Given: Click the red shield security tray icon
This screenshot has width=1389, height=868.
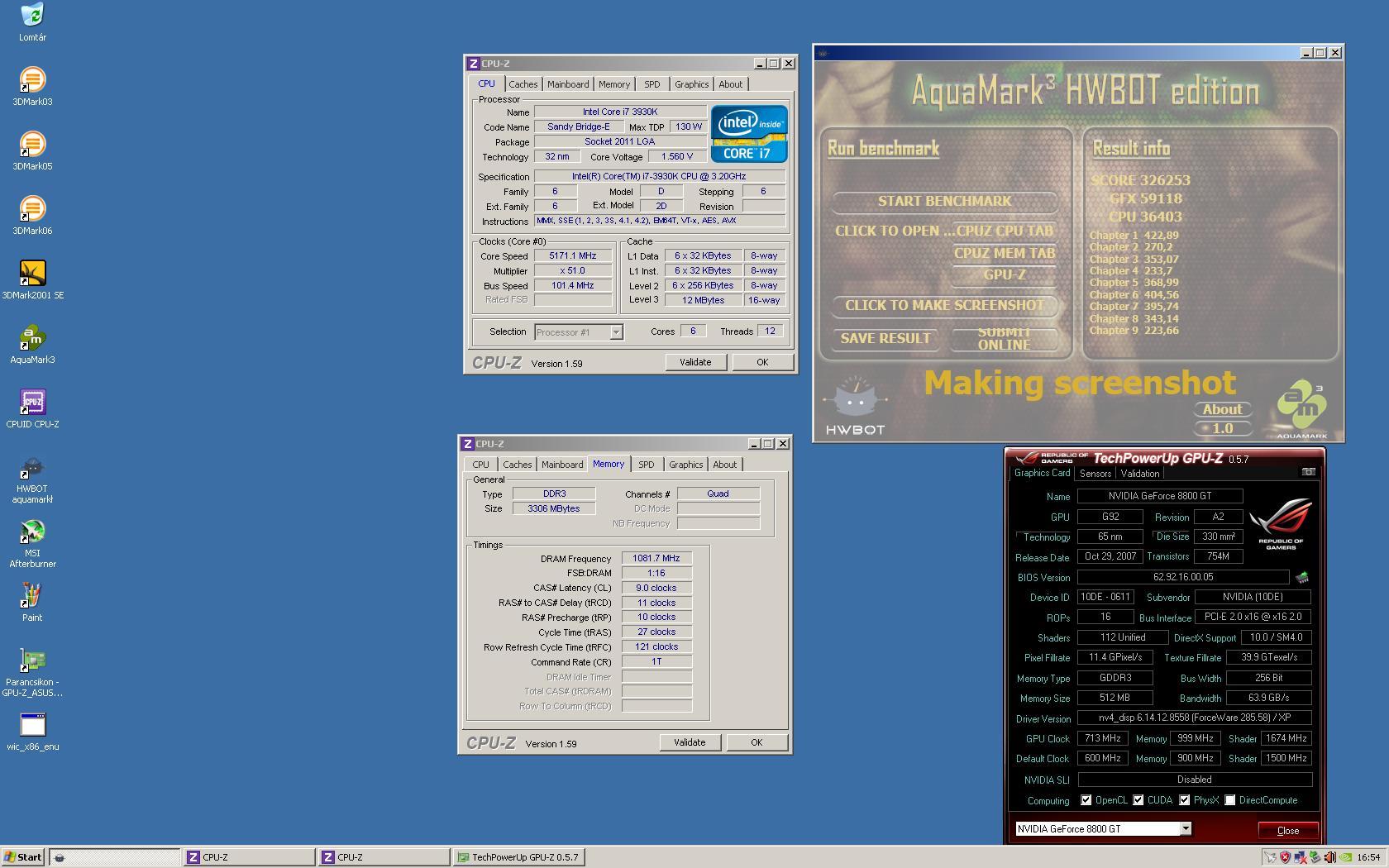Looking at the screenshot, I should point(1286,857).
